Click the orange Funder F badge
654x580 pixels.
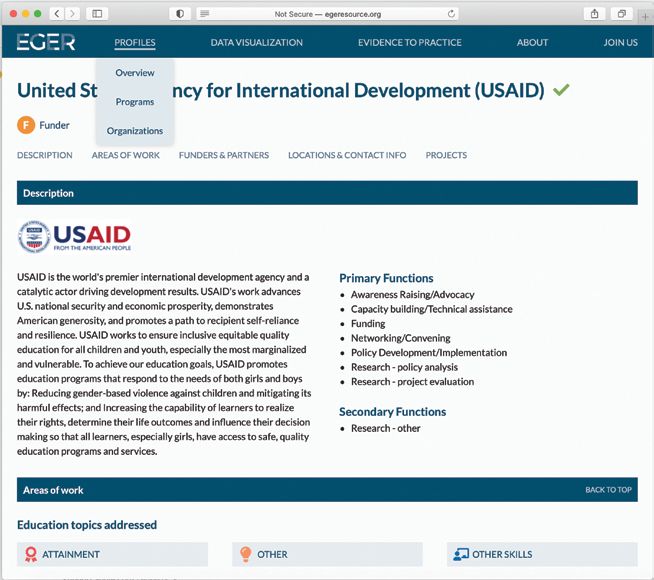click(x=26, y=125)
